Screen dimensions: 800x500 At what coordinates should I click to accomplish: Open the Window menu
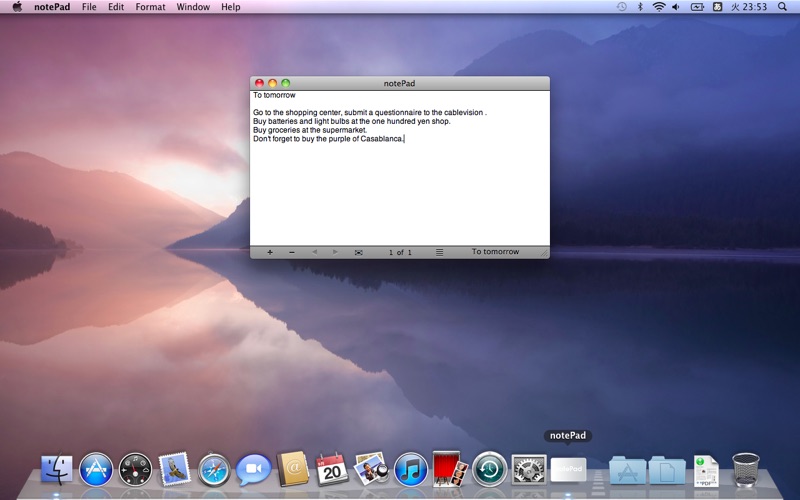coord(193,7)
